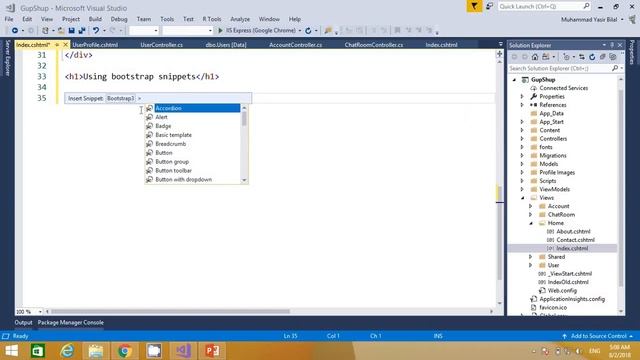Open the Server Explorer side tab
Screen dimensions: 640x360
7,58
